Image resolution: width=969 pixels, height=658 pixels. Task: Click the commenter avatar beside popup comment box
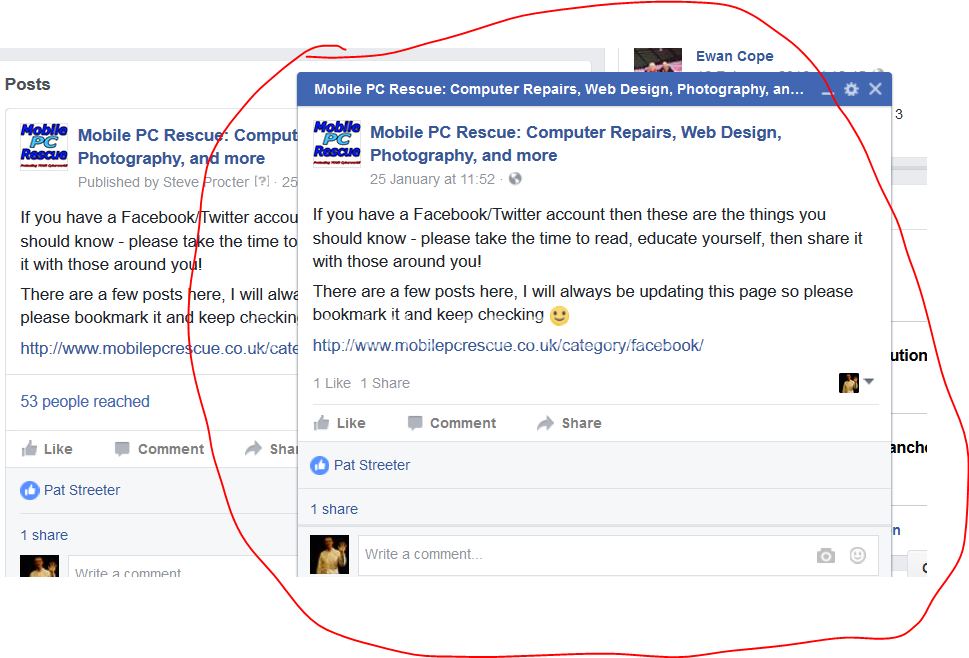329,555
